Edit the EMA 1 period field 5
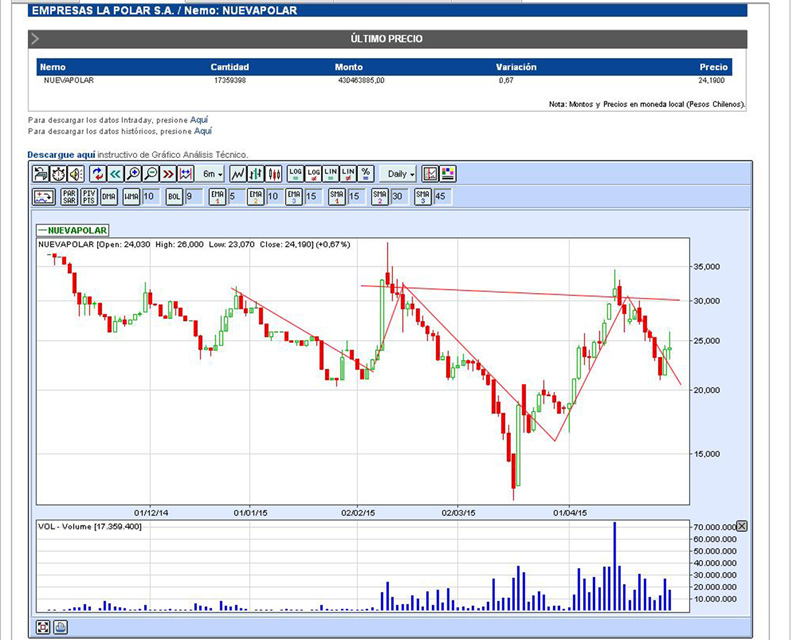 coord(236,196)
